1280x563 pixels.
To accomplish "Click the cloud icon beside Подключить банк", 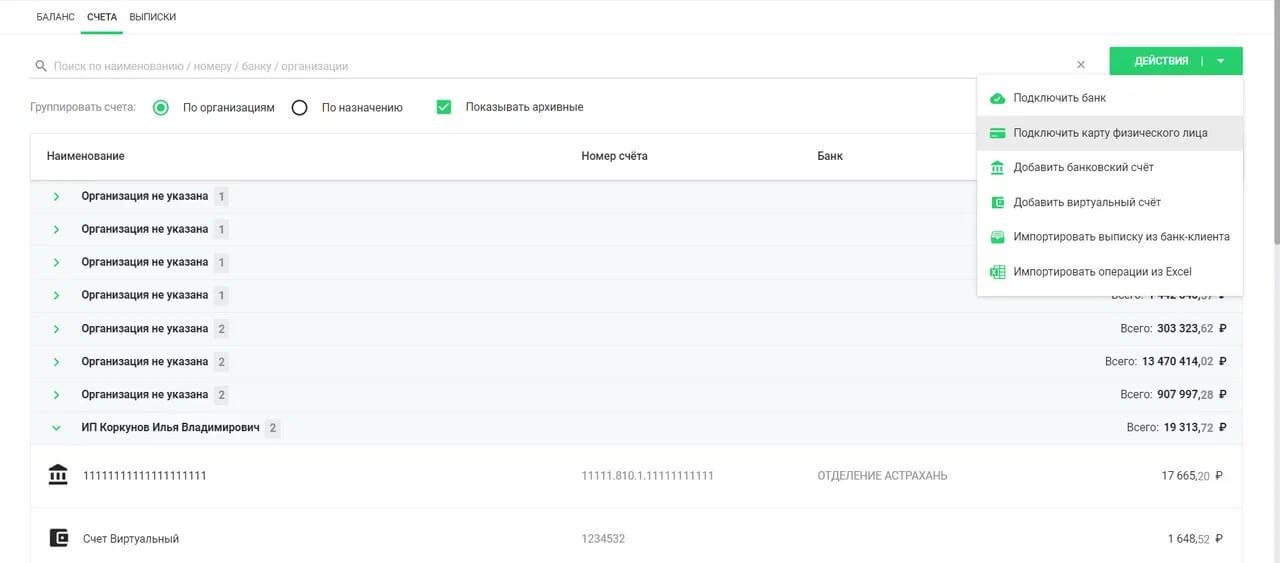I will tap(997, 98).
